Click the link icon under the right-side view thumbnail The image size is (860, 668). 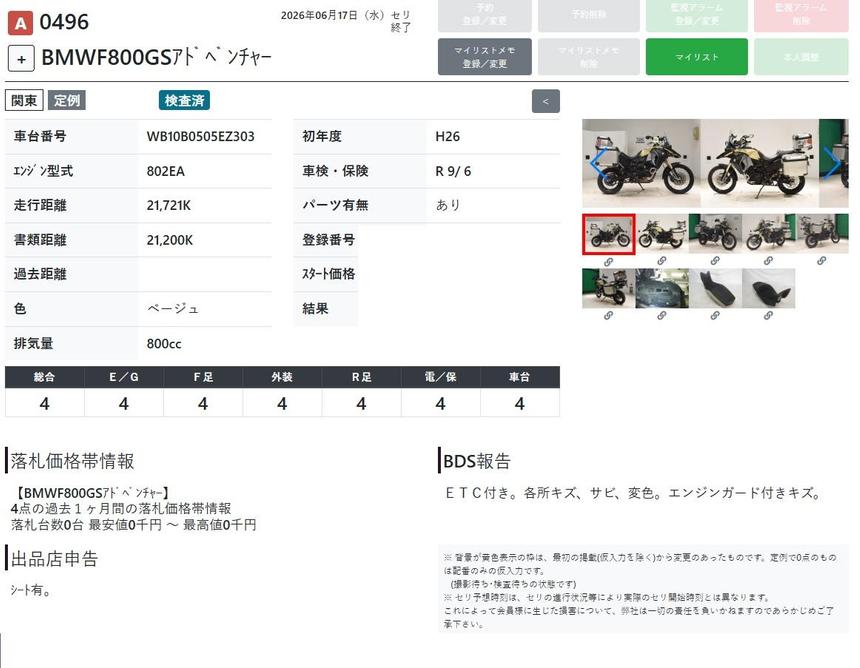click(662, 261)
